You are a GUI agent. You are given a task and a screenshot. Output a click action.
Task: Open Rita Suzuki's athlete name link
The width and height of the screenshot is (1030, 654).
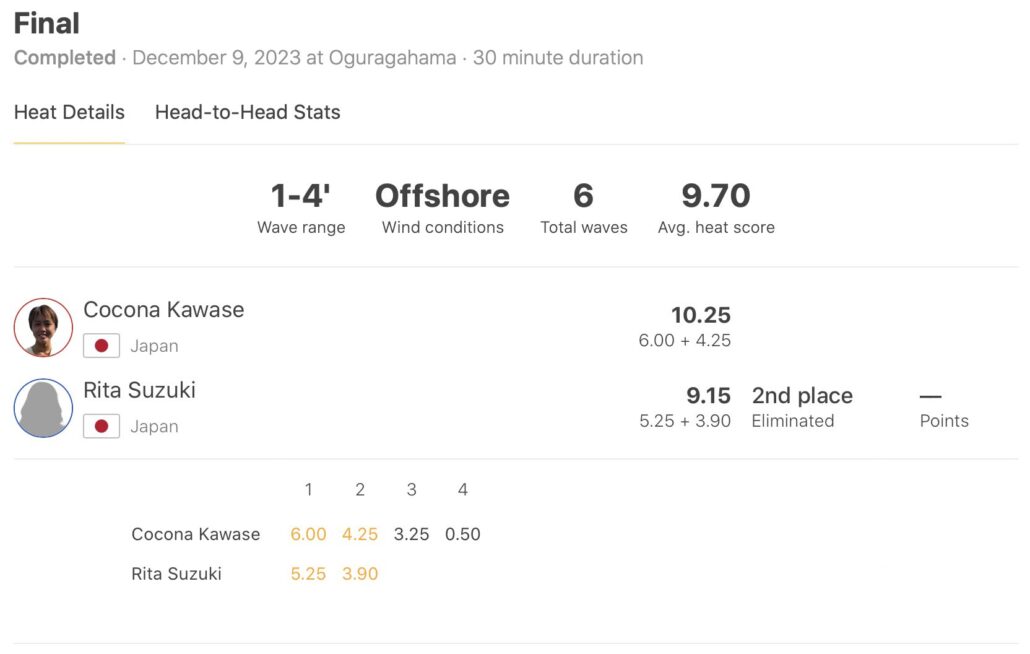[139, 390]
